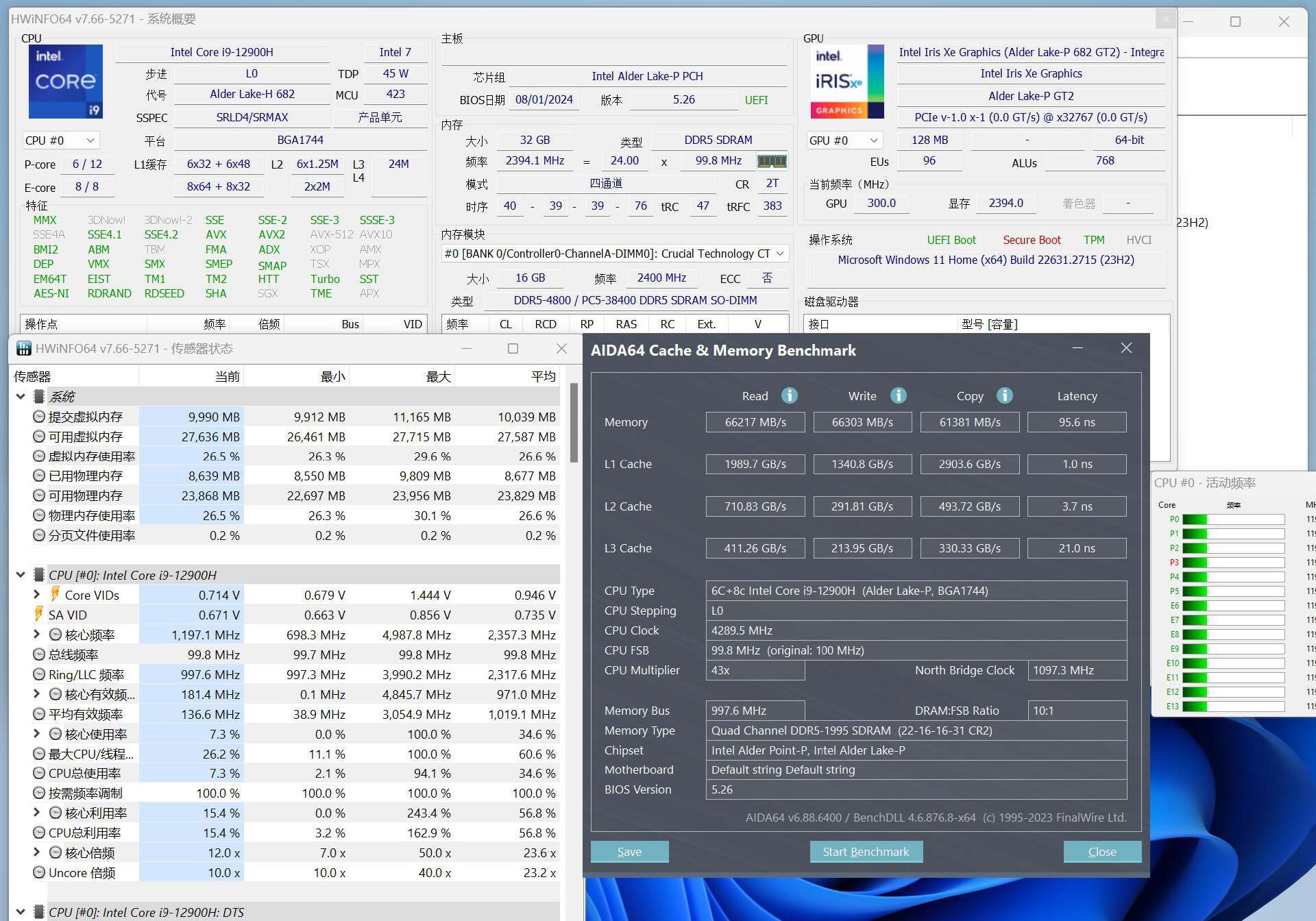Click the clock icon beside 总线频率
The image size is (1316, 921).
pyautogui.click(x=39, y=654)
